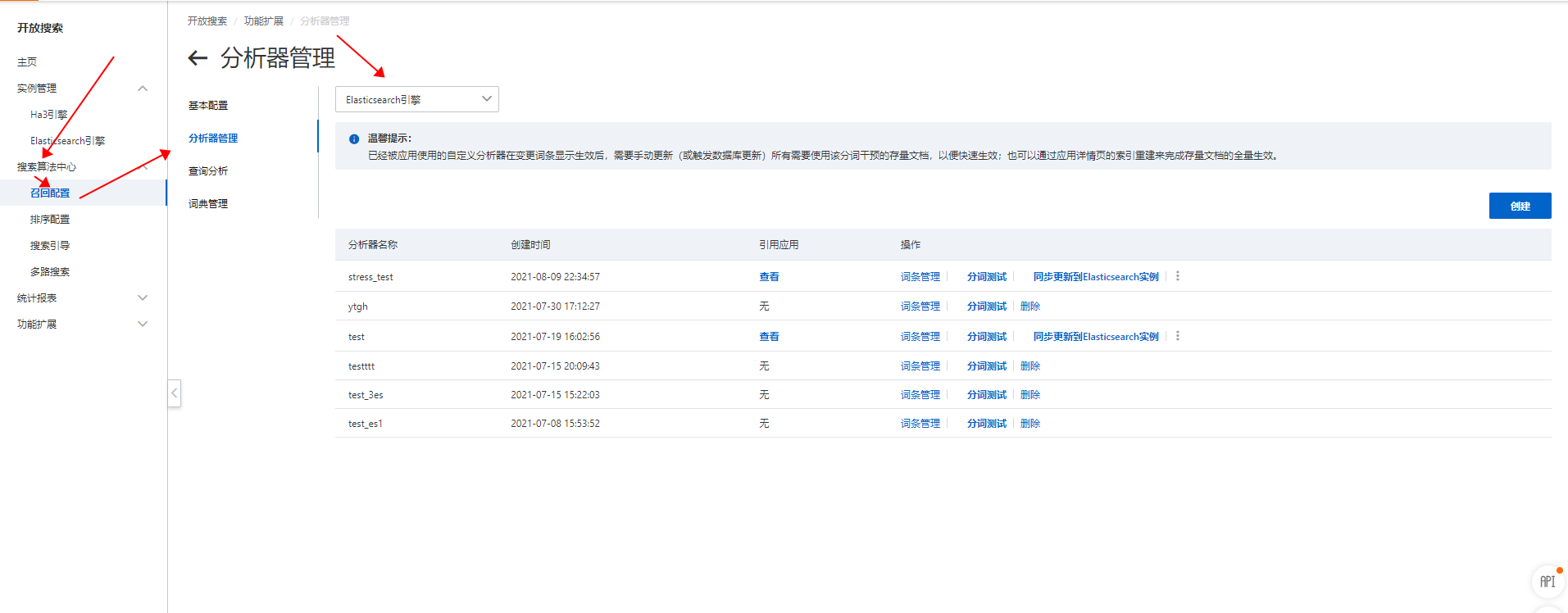Viewport: 1568px width, 613px height.
Task: Select Ha3引擎 in the sidebar
Action: pos(49,115)
